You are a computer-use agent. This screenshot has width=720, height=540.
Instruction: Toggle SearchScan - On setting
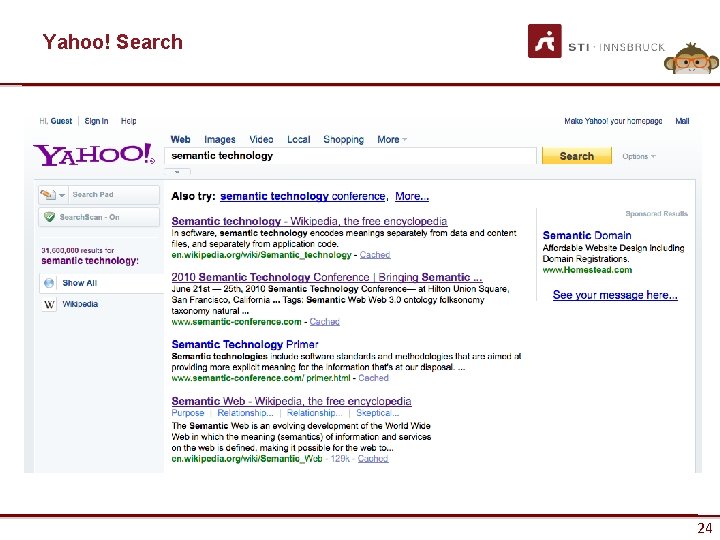tap(99, 217)
